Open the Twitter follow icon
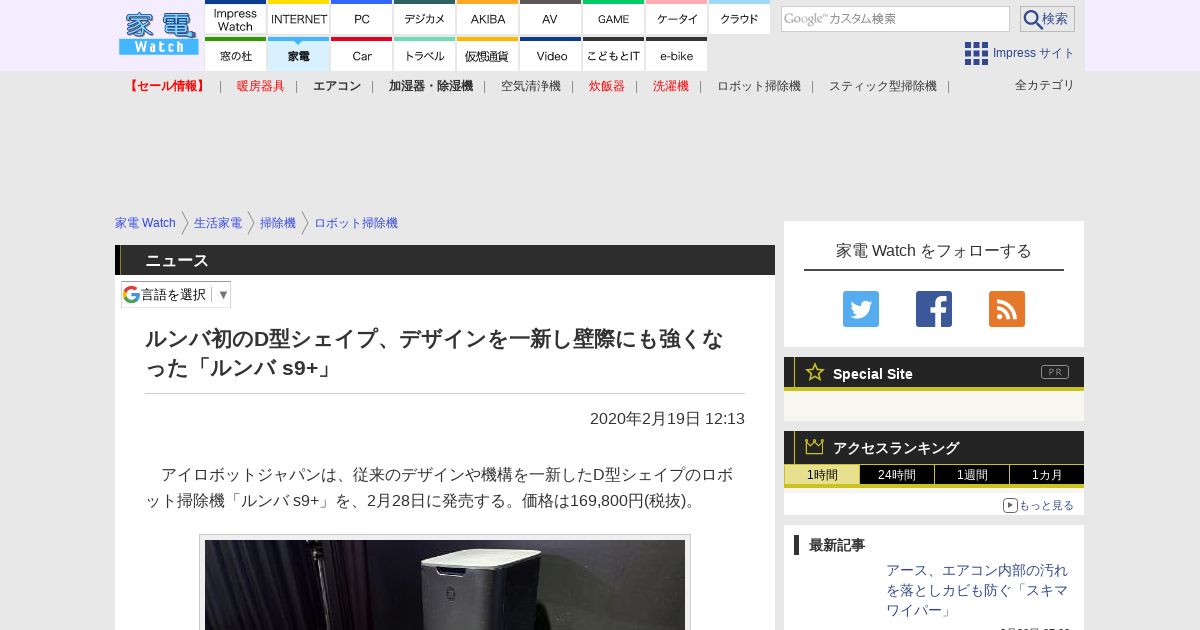 861,309
